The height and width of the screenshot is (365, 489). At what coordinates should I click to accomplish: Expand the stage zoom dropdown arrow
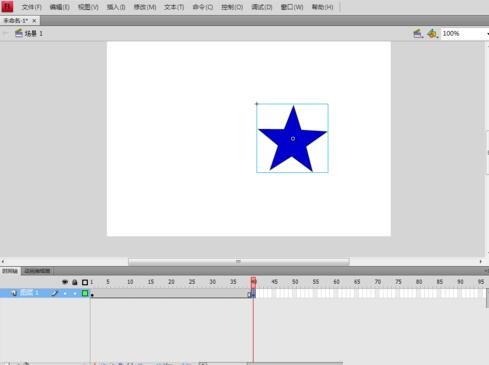(x=487, y=34)
